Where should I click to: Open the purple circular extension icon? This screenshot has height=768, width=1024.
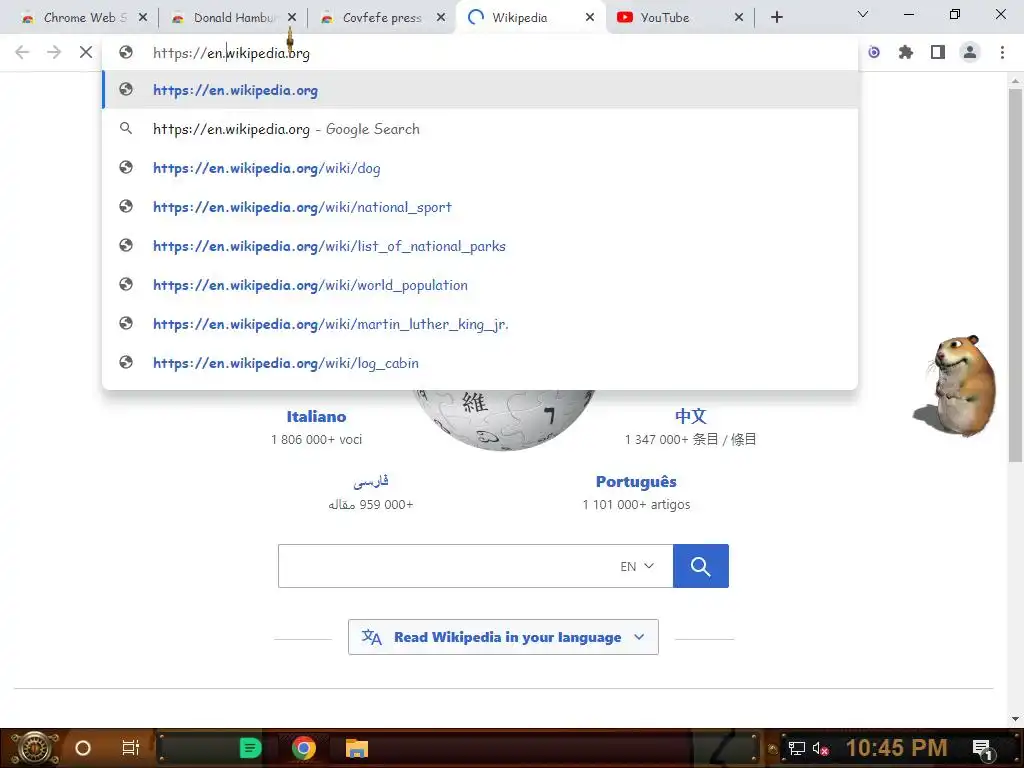(874, 52)
